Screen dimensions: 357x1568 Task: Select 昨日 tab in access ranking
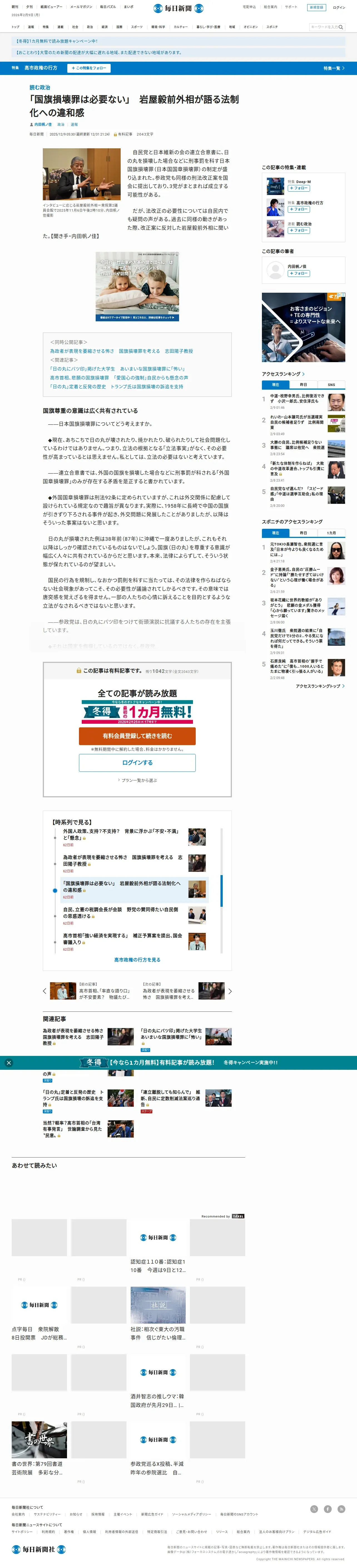coord(303,385)
